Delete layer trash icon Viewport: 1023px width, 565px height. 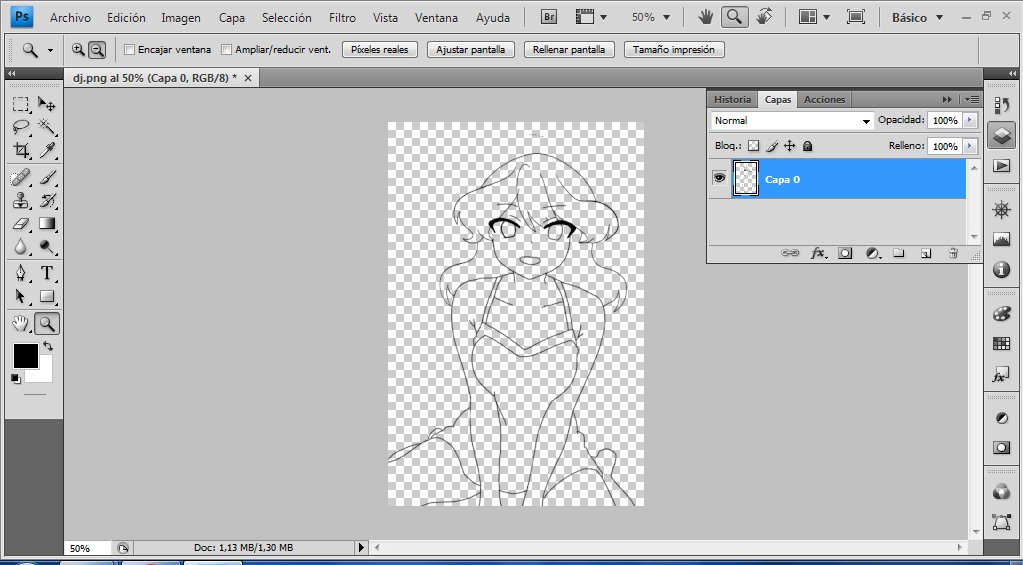(953, 253)
